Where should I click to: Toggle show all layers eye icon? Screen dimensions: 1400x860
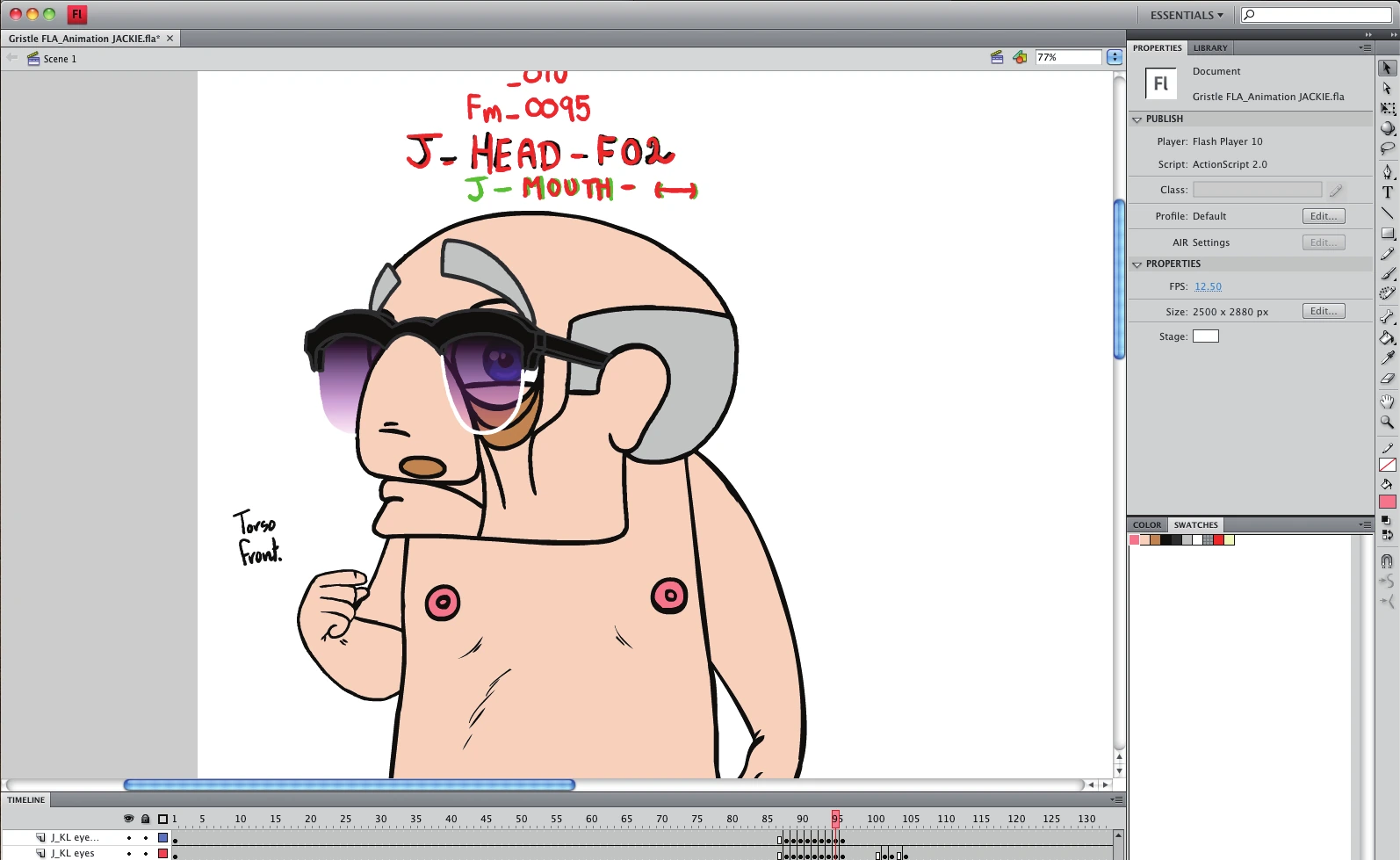[x=129, y=819]
